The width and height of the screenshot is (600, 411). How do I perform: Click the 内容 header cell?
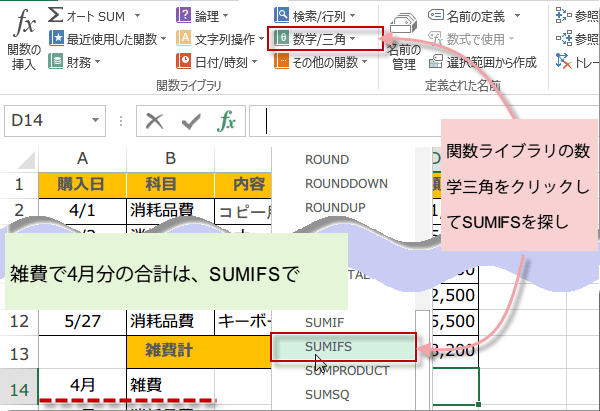click(x=243, y=185)
